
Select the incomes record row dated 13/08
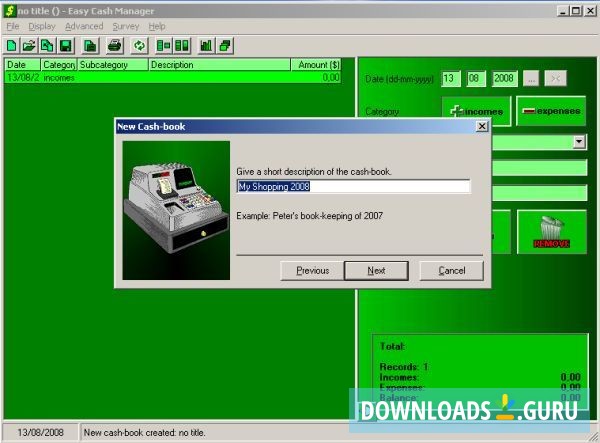tap(173, 78)
